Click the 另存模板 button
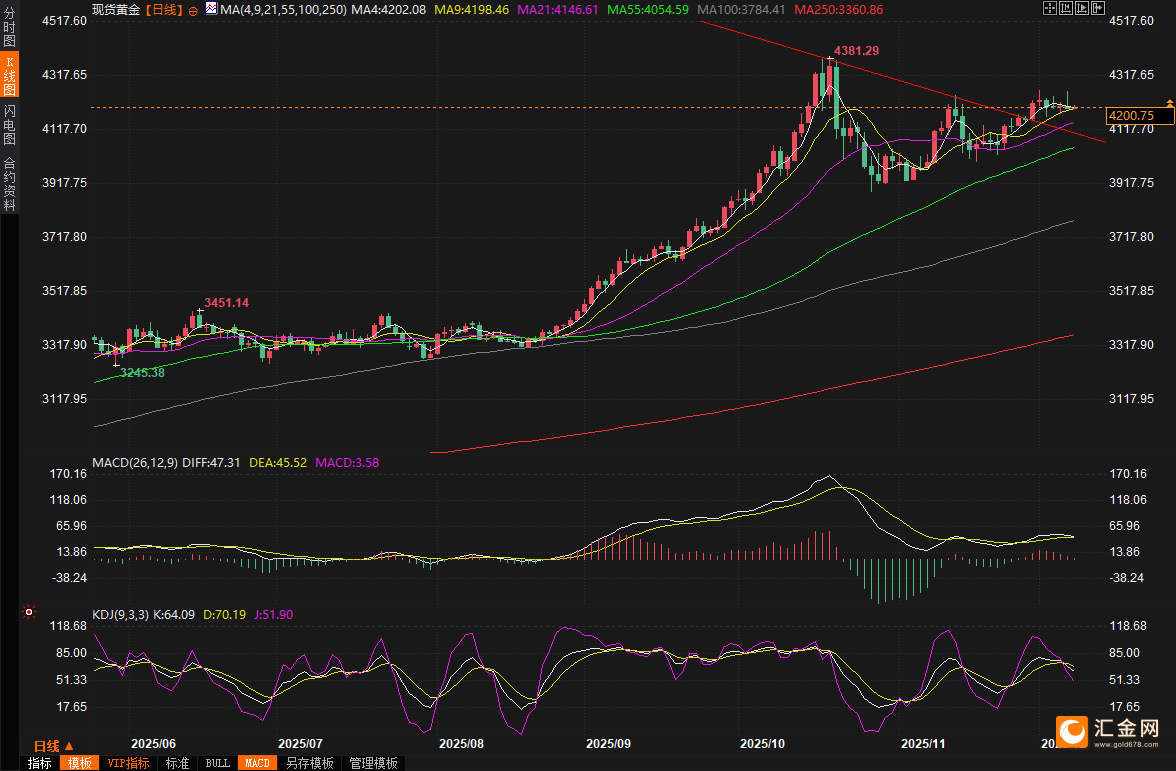 click(x=309, y=763)
